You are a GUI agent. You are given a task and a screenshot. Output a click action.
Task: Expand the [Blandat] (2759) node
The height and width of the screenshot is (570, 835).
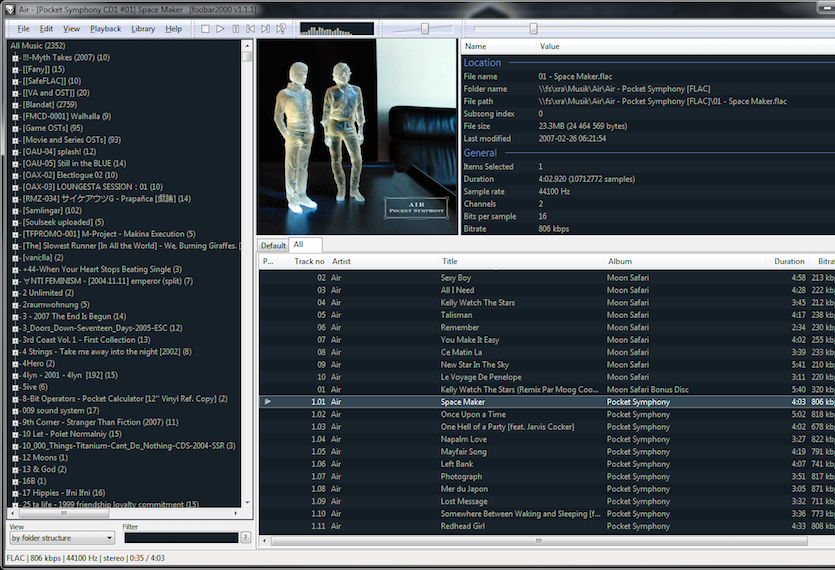click(15, 105)
